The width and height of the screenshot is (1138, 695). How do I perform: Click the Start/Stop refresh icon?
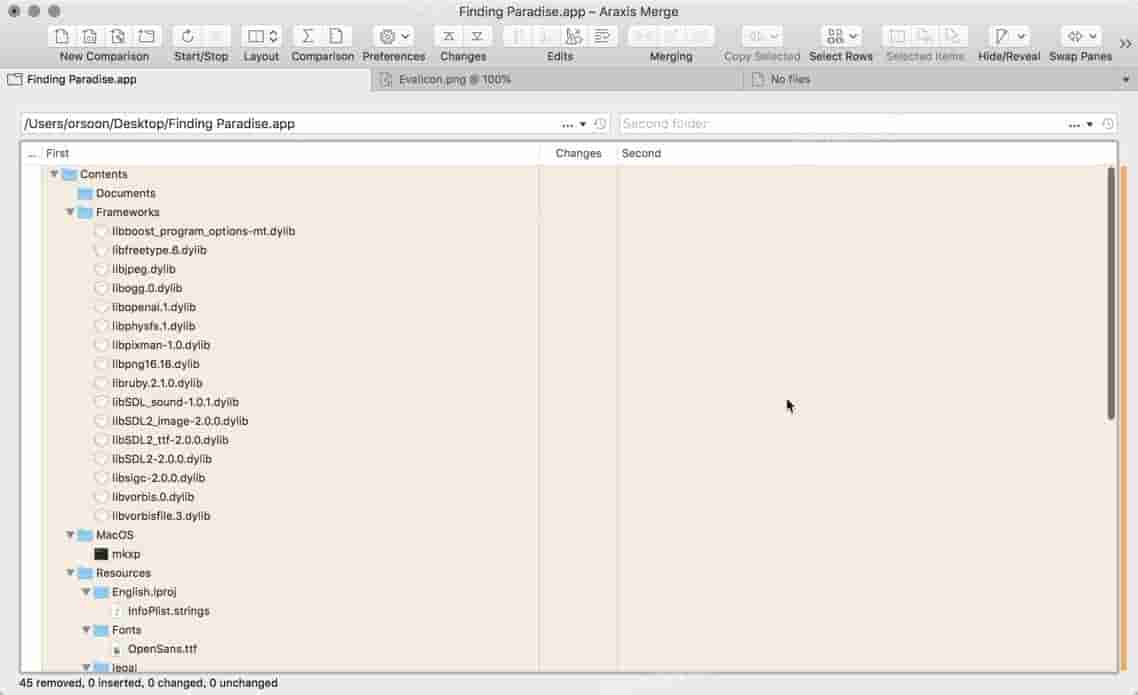click(x=187, y=36)
